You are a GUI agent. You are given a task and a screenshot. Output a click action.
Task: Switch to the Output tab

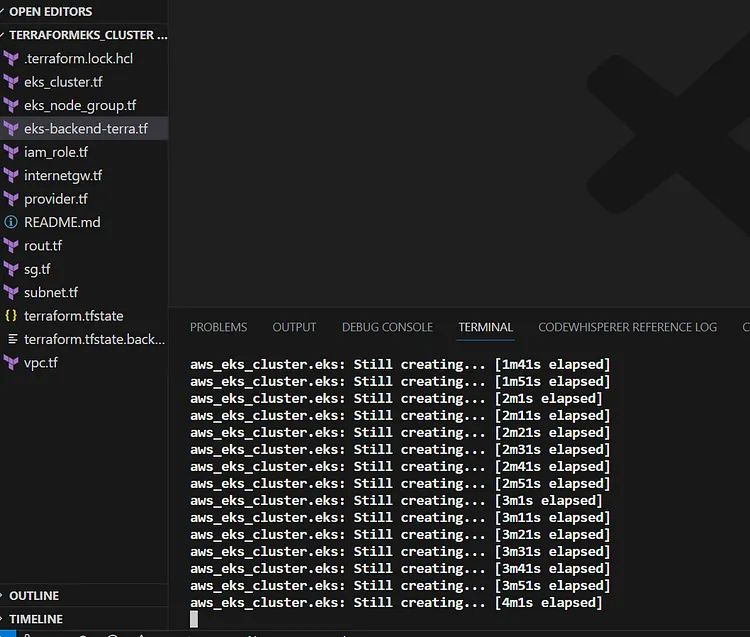click(294, 327)
